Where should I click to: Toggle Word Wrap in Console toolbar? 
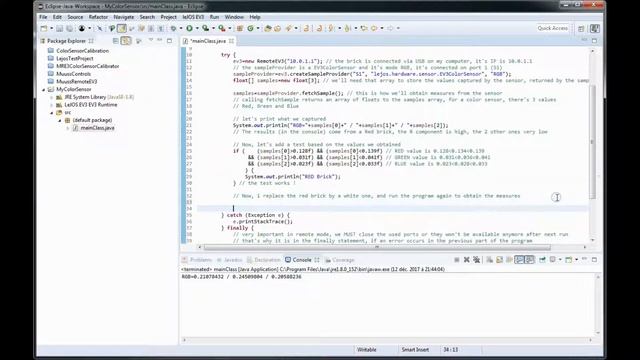coord(509,260)
